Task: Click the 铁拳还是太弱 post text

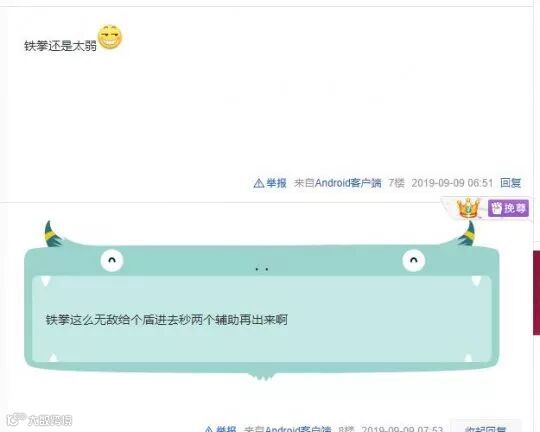Action: 60,46
